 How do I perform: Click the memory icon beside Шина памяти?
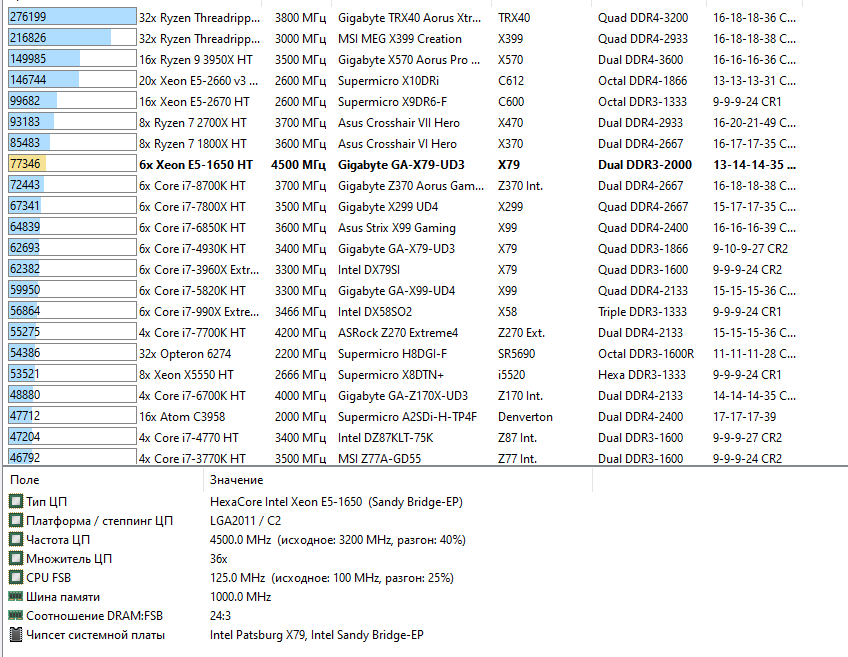point(16,596)
